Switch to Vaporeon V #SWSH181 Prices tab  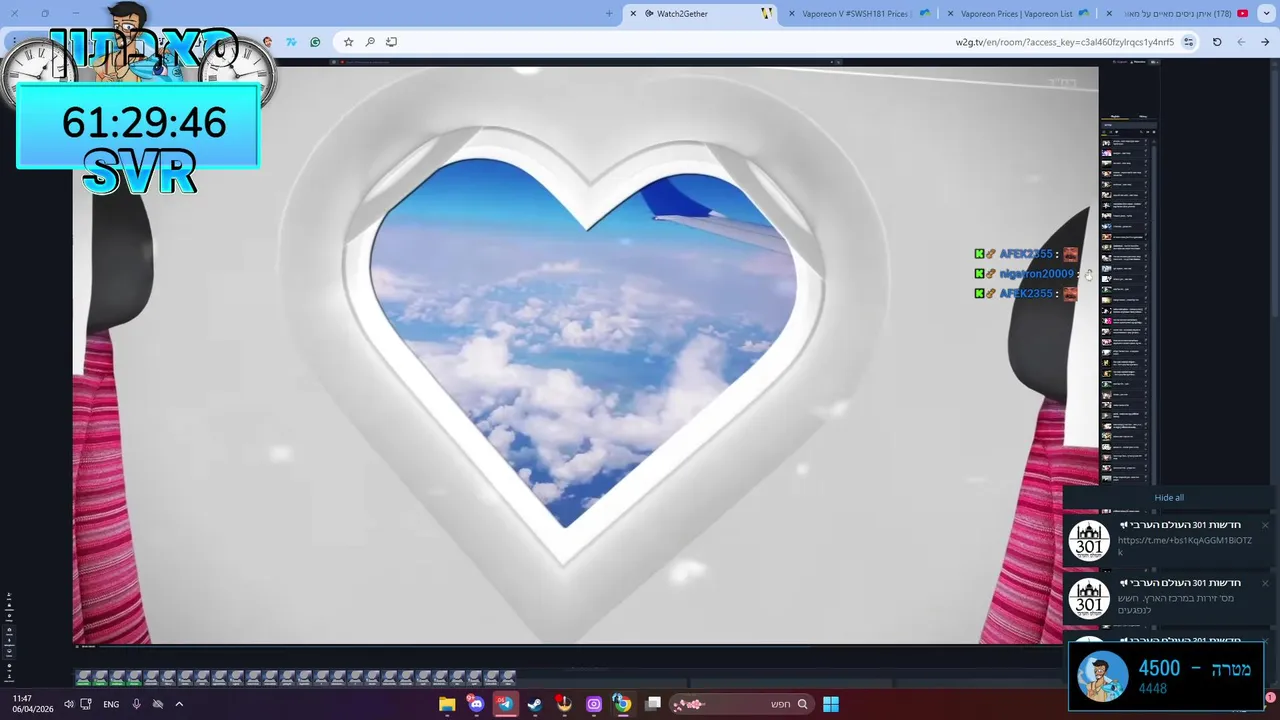pyautogui.click(x=858, y=14)
